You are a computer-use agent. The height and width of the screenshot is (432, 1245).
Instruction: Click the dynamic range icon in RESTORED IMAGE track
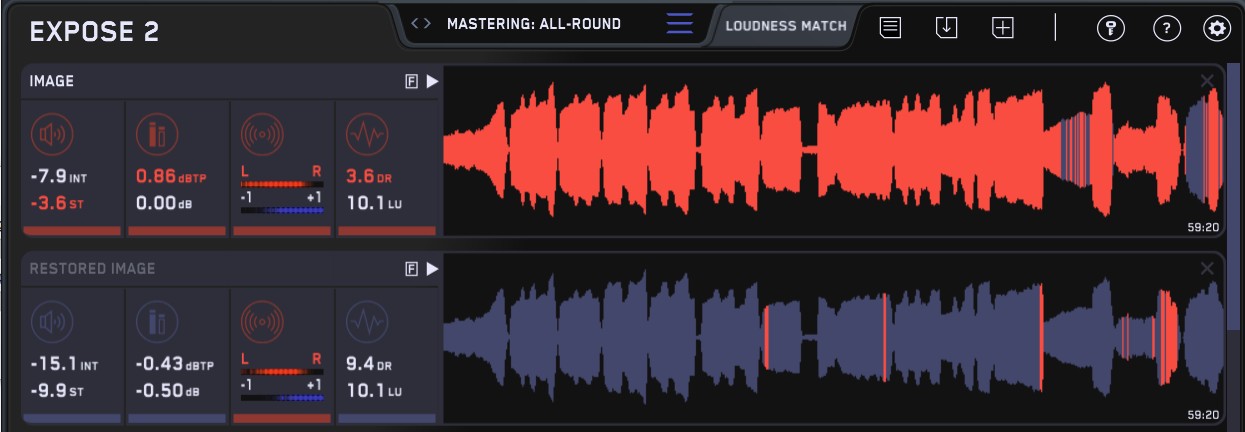pos(367,322)
